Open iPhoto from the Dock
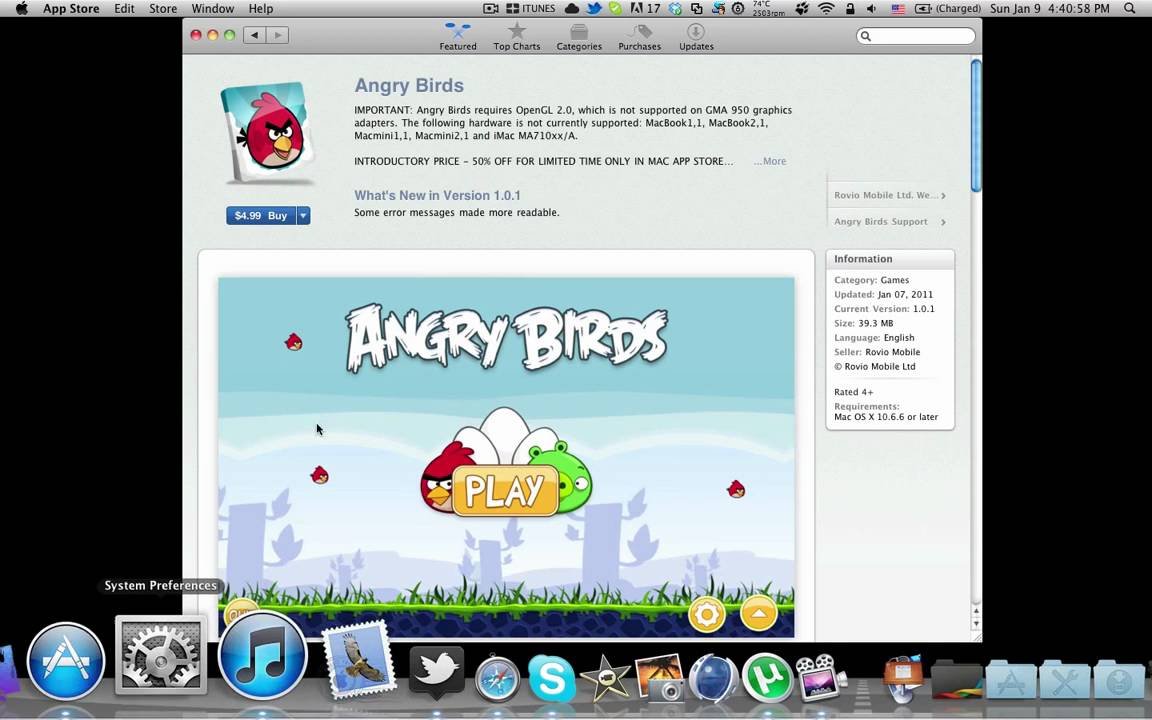Viewport: 1152px width, 720px height. pos(659,677)
